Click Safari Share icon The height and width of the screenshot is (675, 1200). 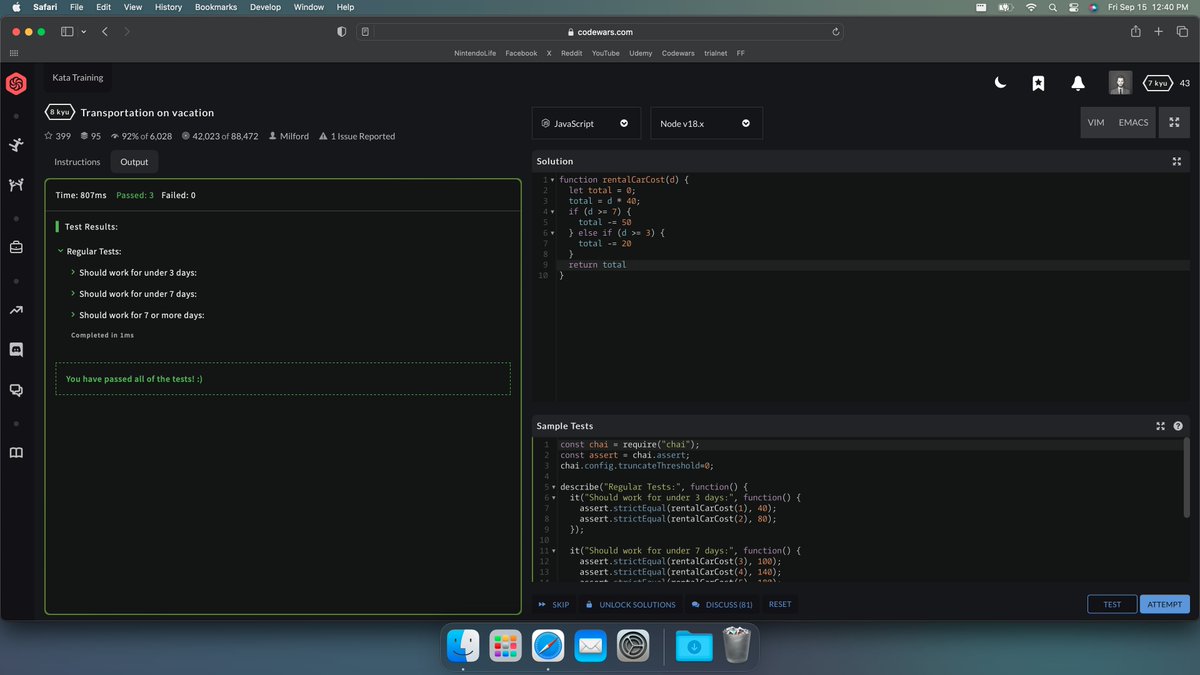click(1136, 32)
